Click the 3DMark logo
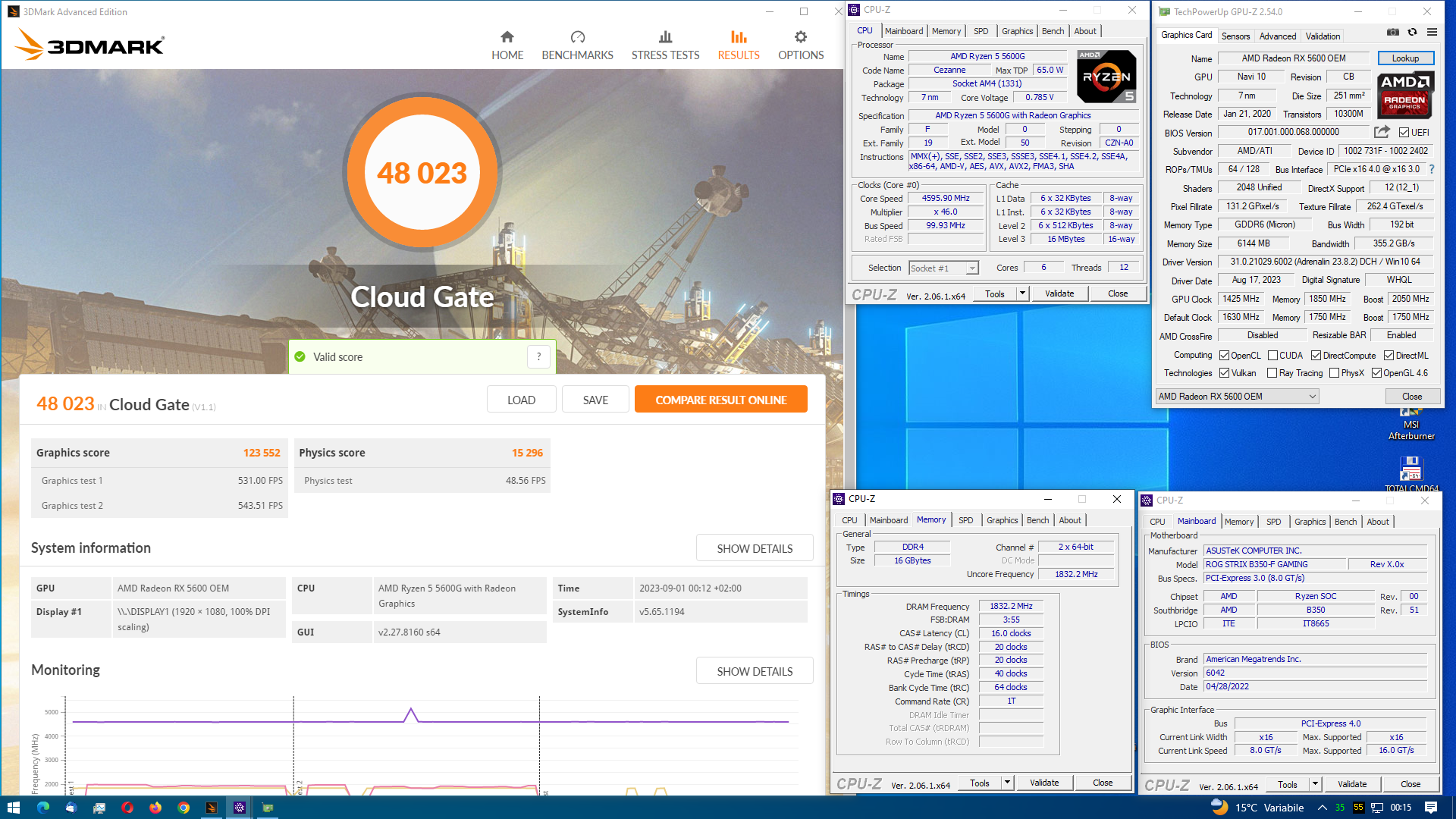The width and height of the screenshot is (1456, 819). coord(89,45)
